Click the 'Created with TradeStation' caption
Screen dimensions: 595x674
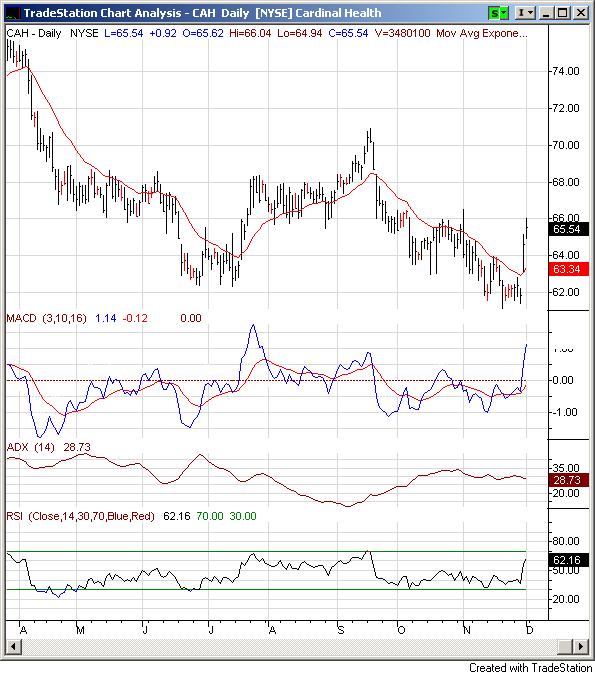[x=531, y=668]
